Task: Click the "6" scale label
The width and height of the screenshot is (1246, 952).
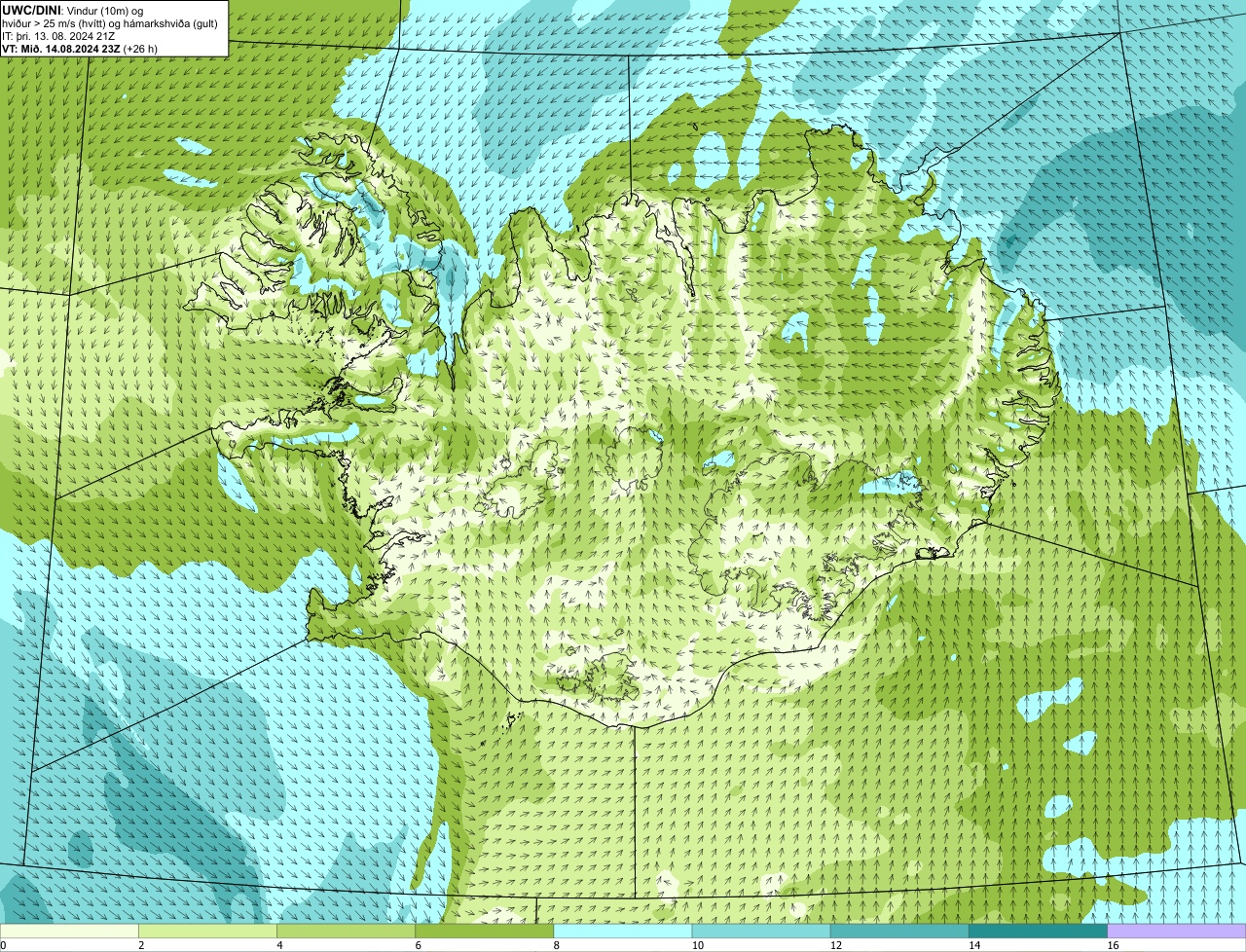Action: coord(419,945)
